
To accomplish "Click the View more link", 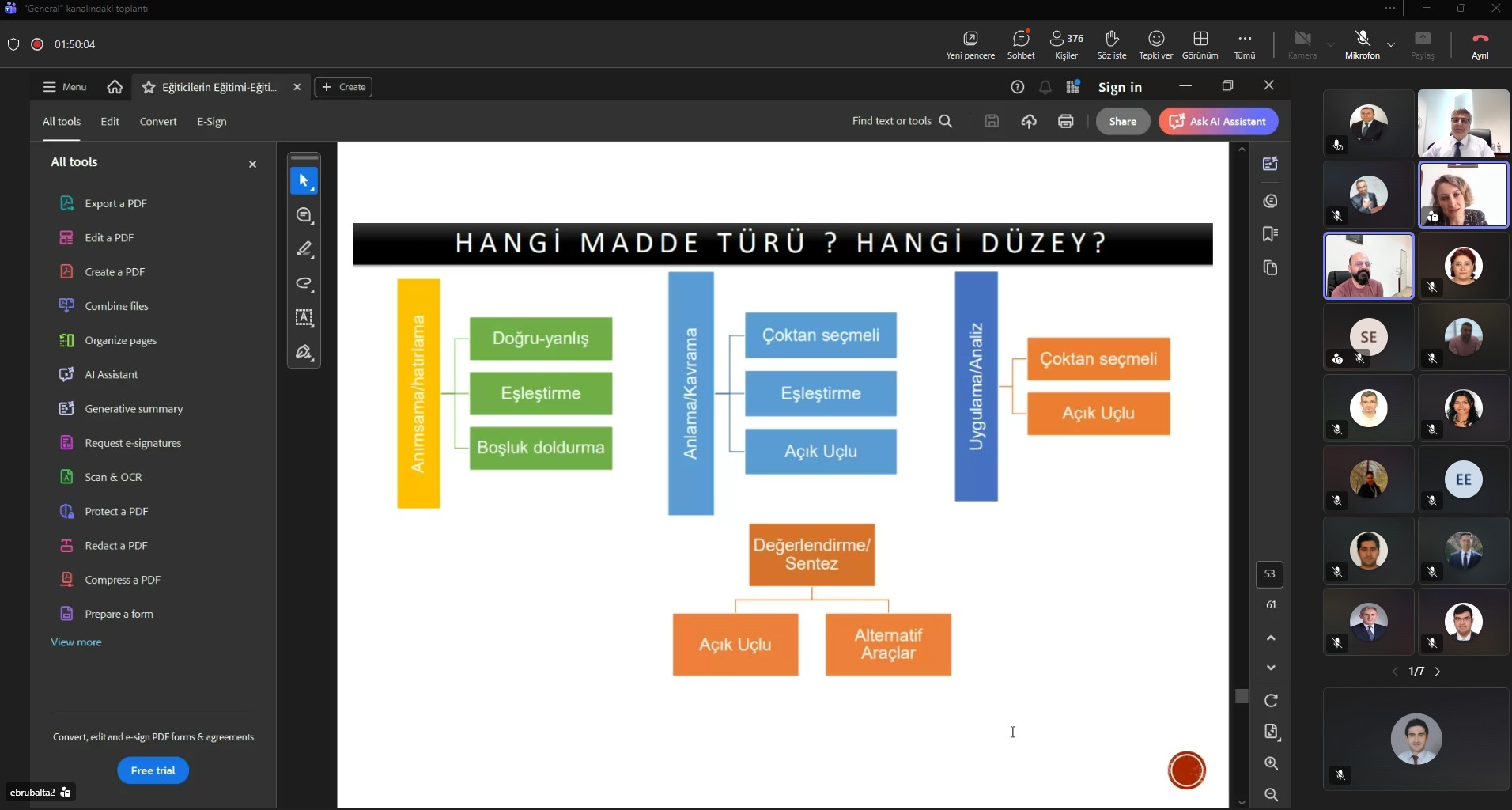I will point(76,642).
